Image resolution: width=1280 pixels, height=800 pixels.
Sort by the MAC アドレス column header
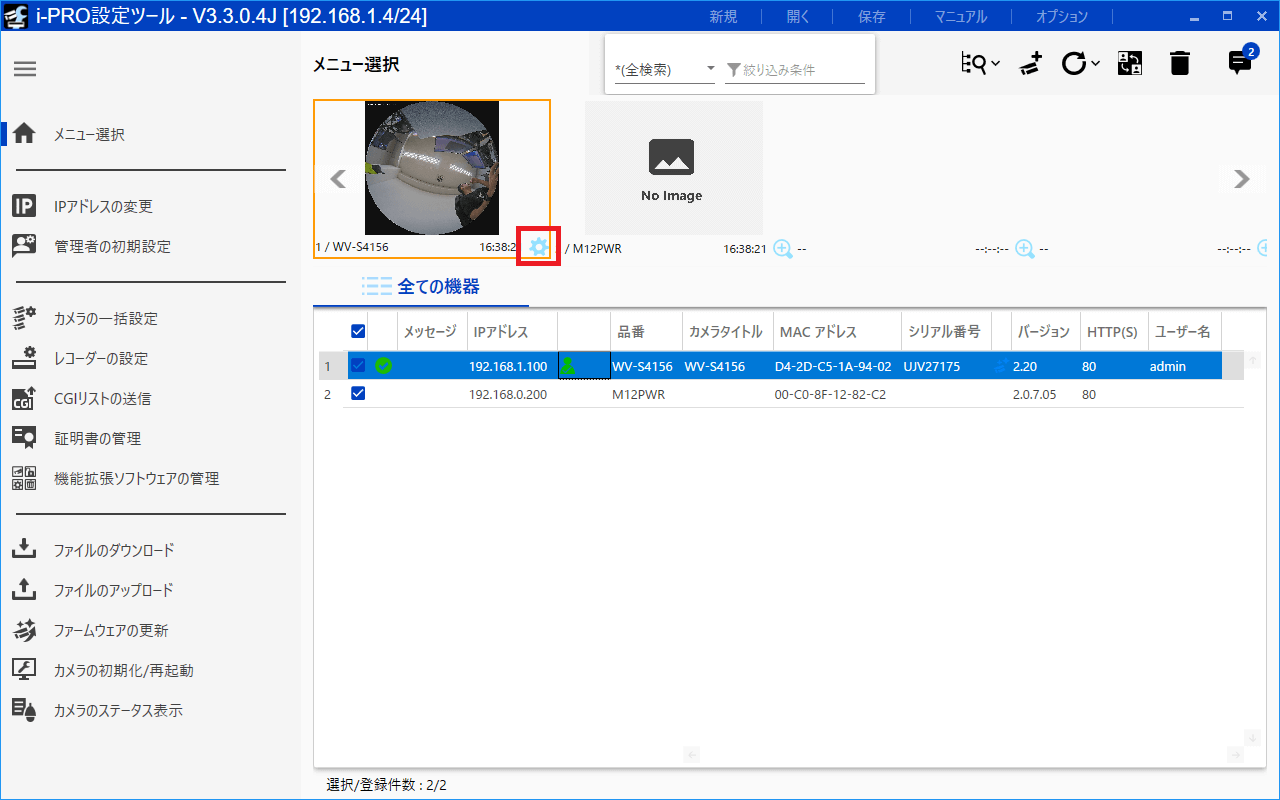tap(835, 332)
